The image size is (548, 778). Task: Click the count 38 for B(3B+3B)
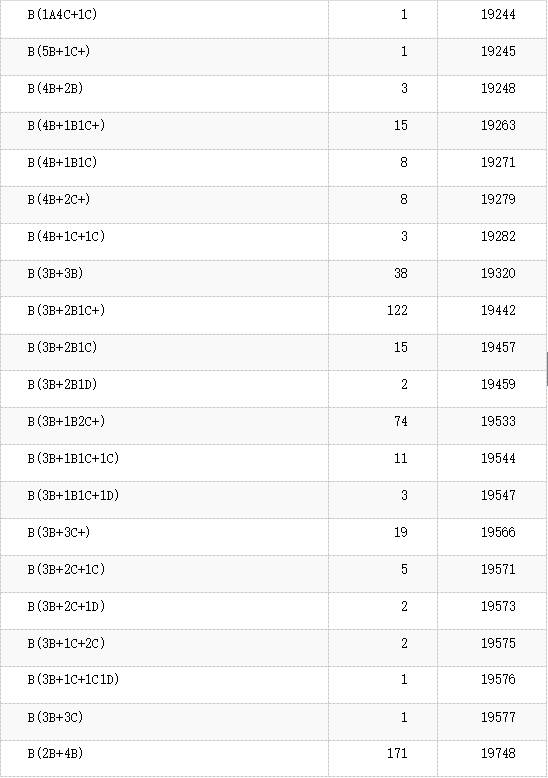401,273
